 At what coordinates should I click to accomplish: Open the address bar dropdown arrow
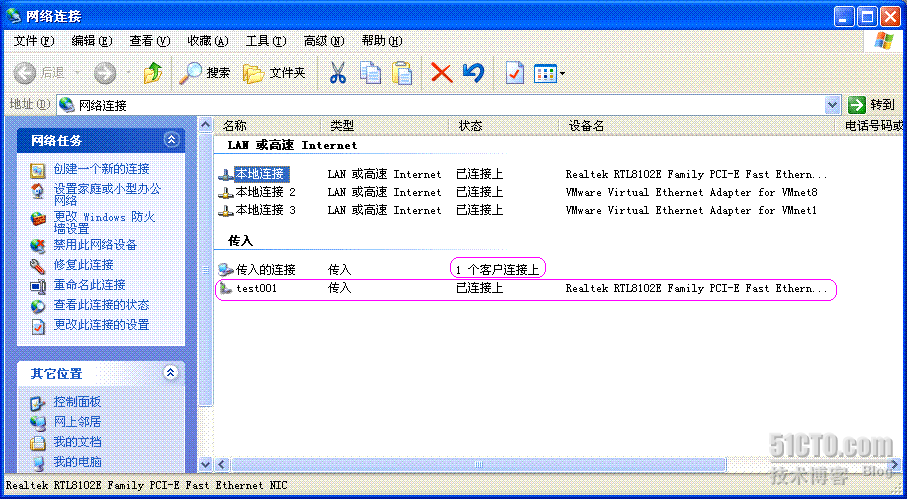click(832, 105)
